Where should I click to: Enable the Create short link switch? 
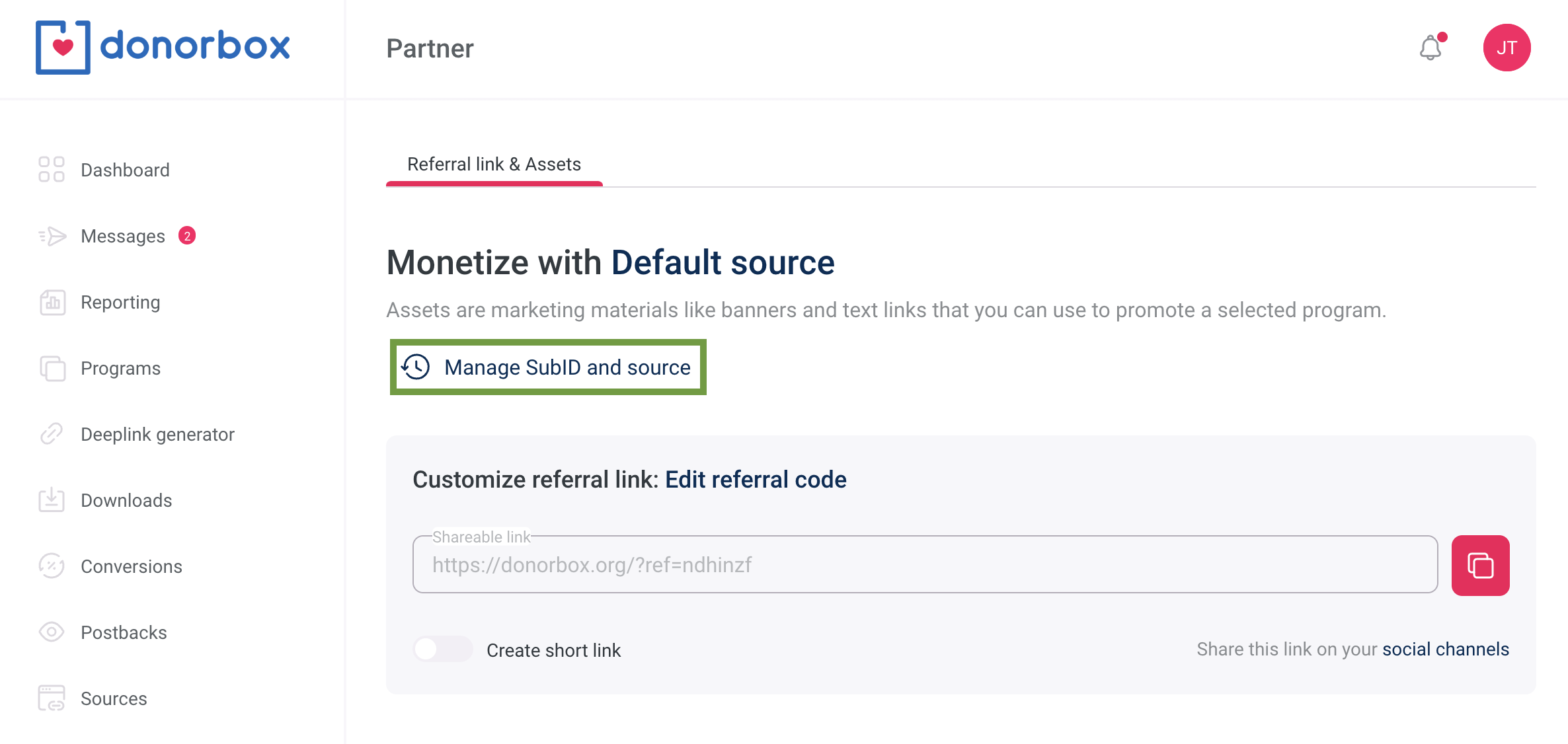point(442,650)
